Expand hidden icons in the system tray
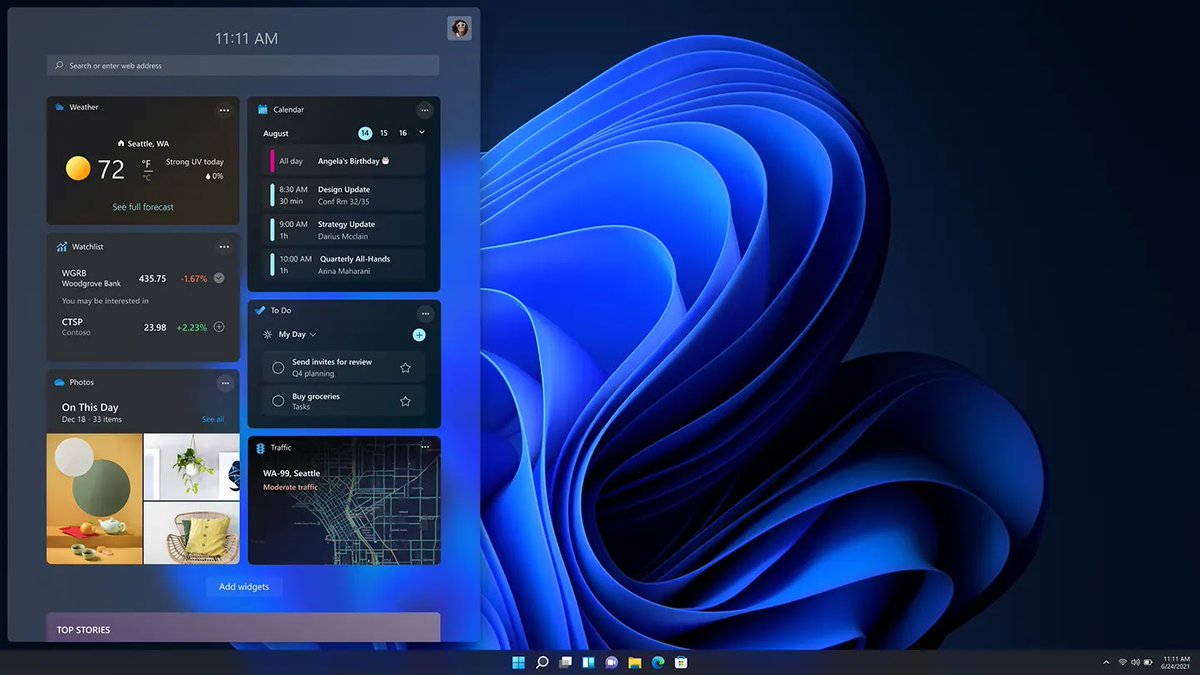Screen dimensions: 1200x675 point(1106,662)
